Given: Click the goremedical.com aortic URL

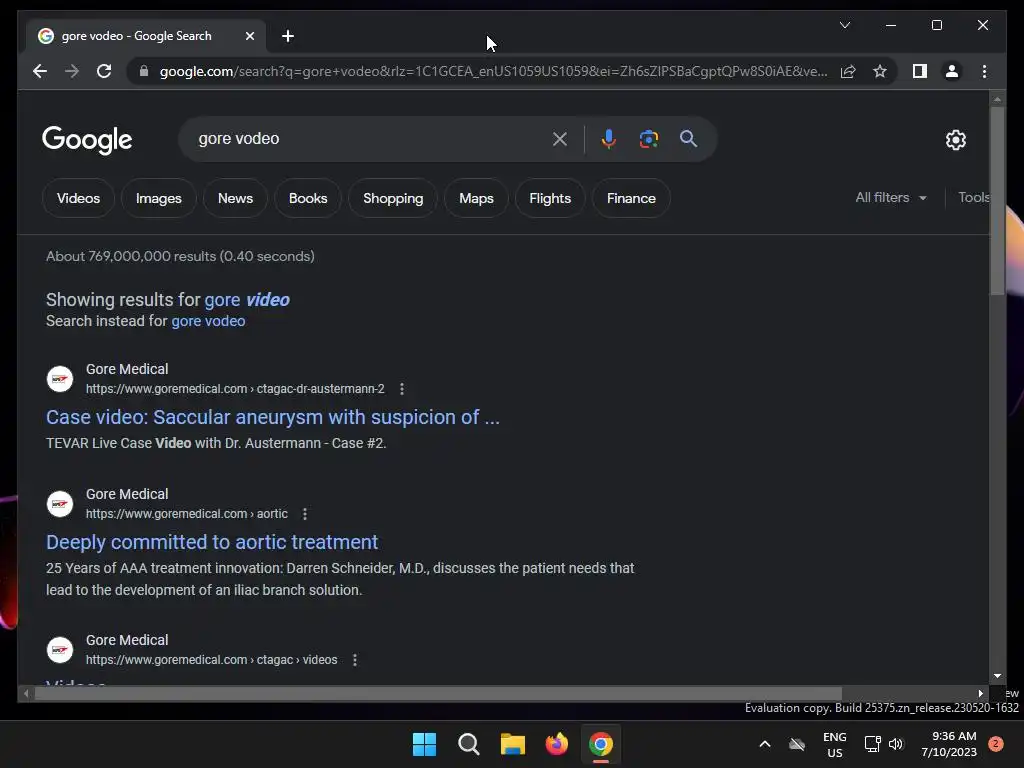Looking at the screenshot, I should (187, 514).
